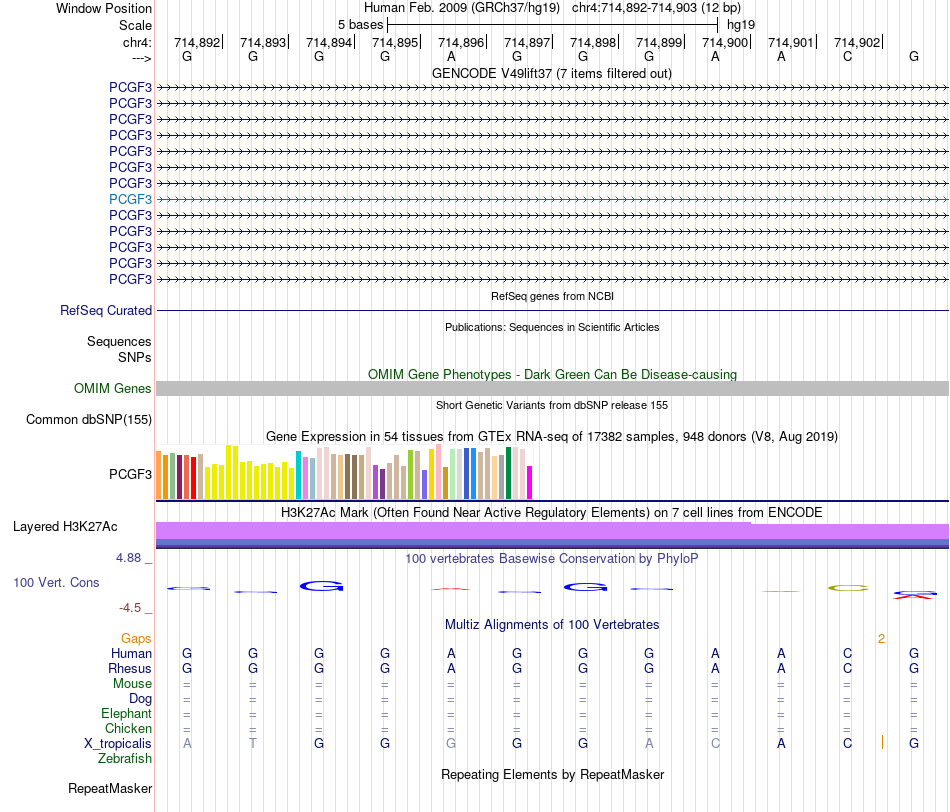Click the magenta bar in GTEx expression chart
950x812 pixels.
[530, 482]
